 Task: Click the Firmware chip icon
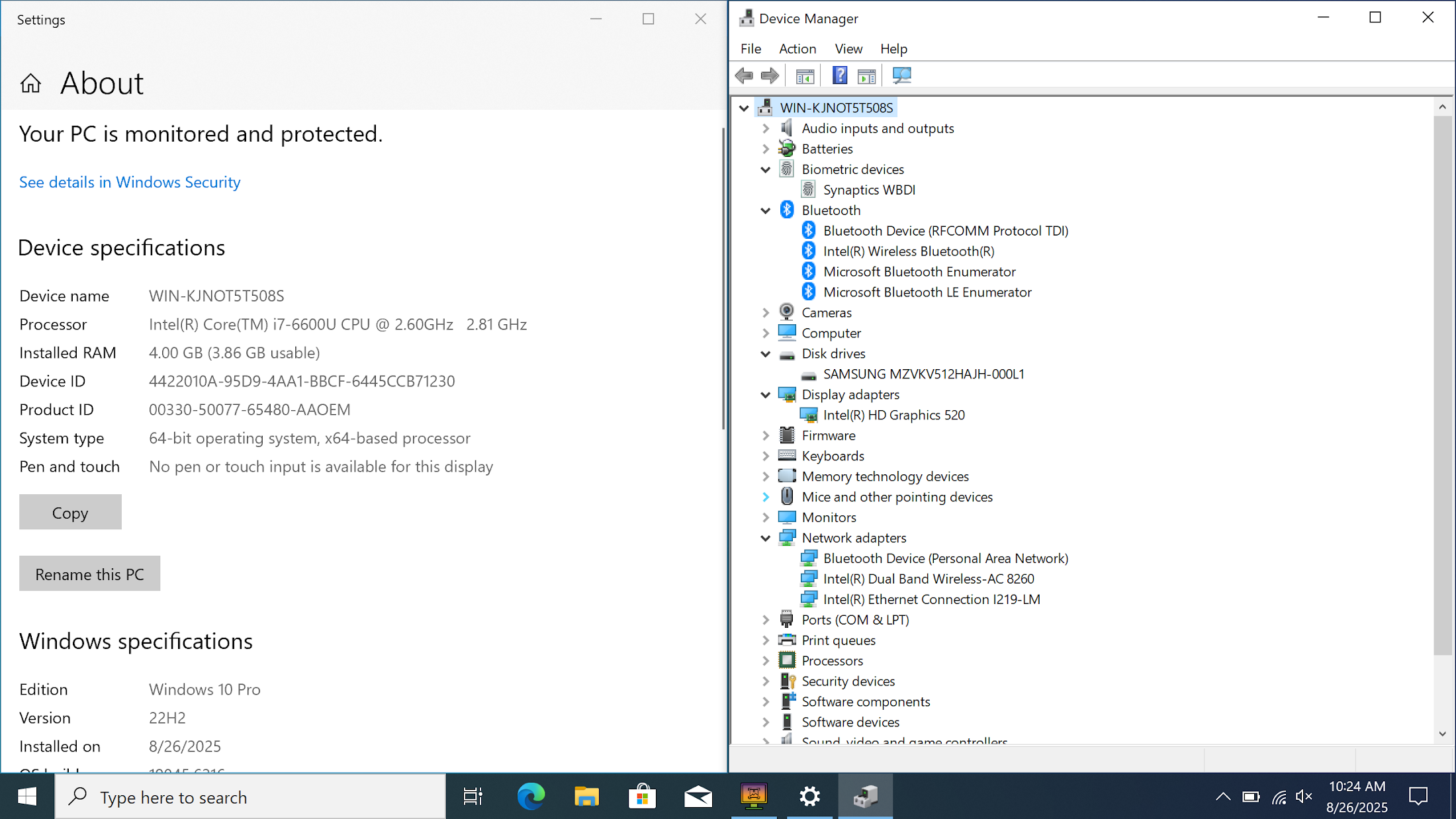(787, 435)
